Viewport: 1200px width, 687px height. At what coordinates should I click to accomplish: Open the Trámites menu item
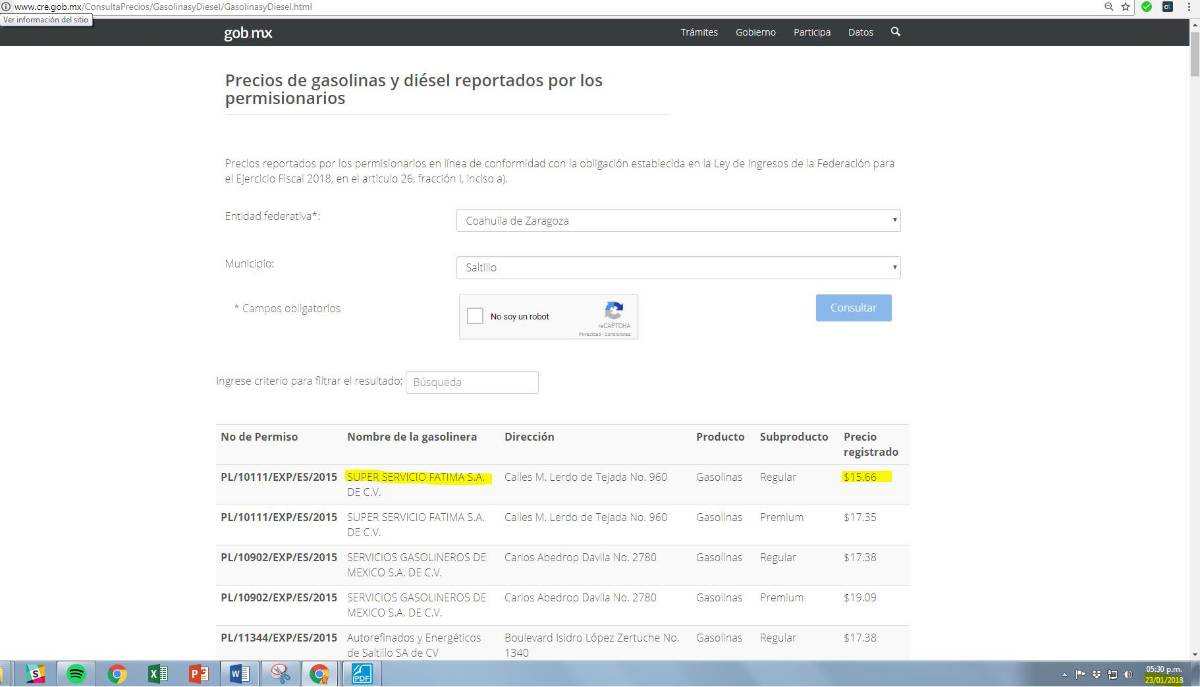(699, 32)
